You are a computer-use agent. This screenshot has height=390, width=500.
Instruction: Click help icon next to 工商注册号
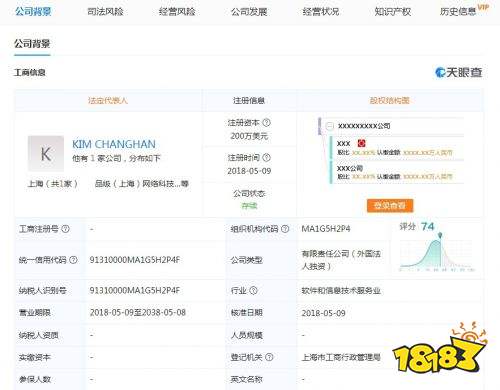point(66,229)
